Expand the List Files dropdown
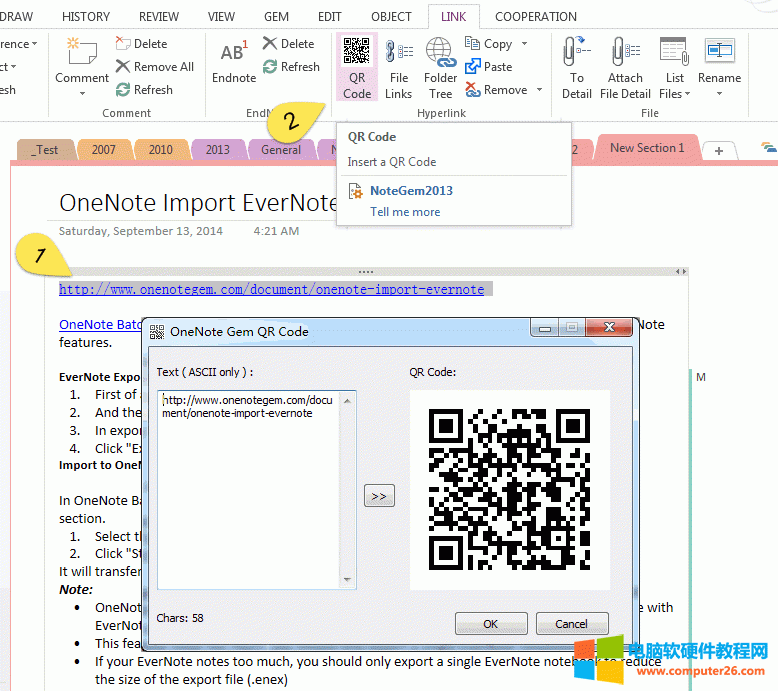Screen dimensions: 778x691 [688, 94]
